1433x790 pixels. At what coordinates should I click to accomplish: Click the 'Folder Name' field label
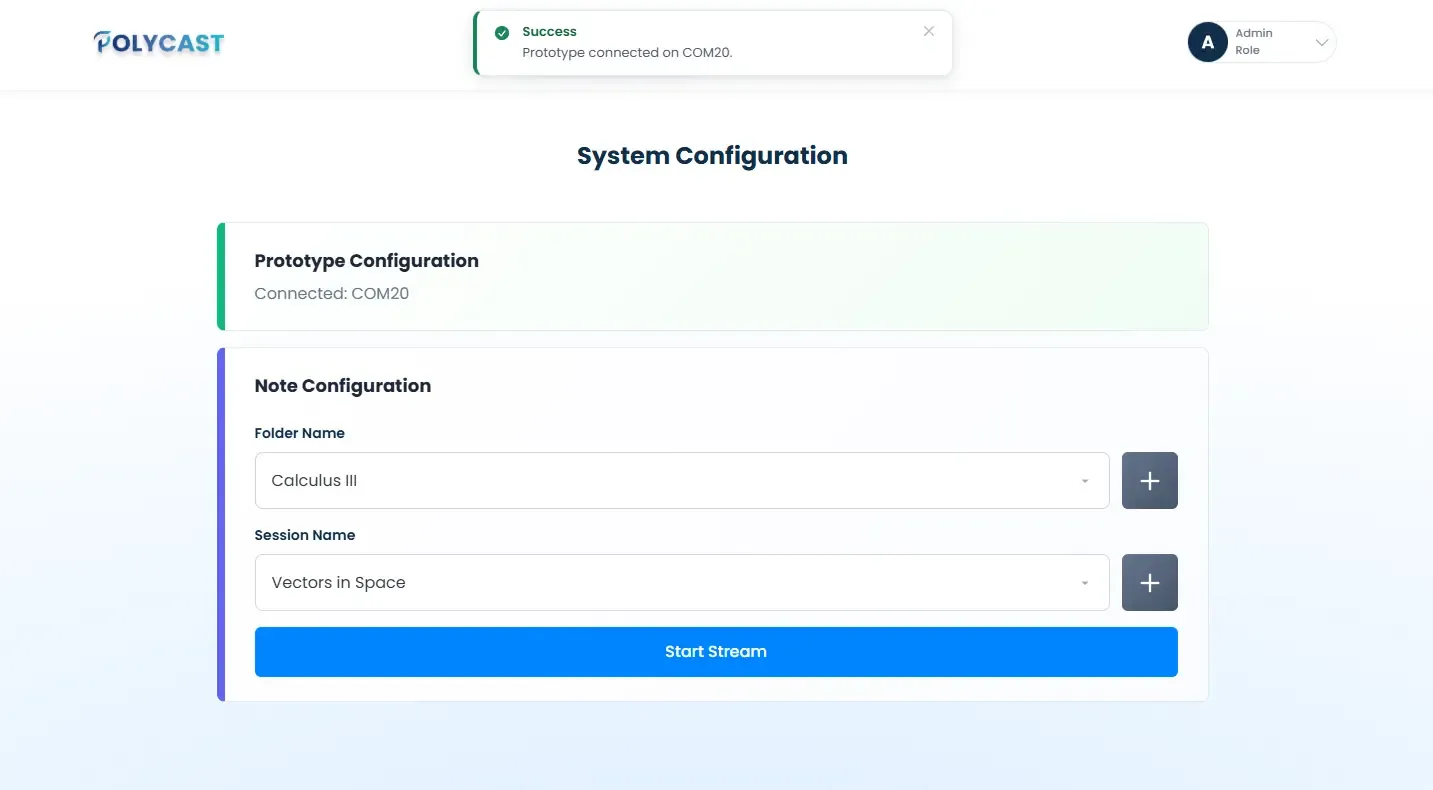(300, 433)
